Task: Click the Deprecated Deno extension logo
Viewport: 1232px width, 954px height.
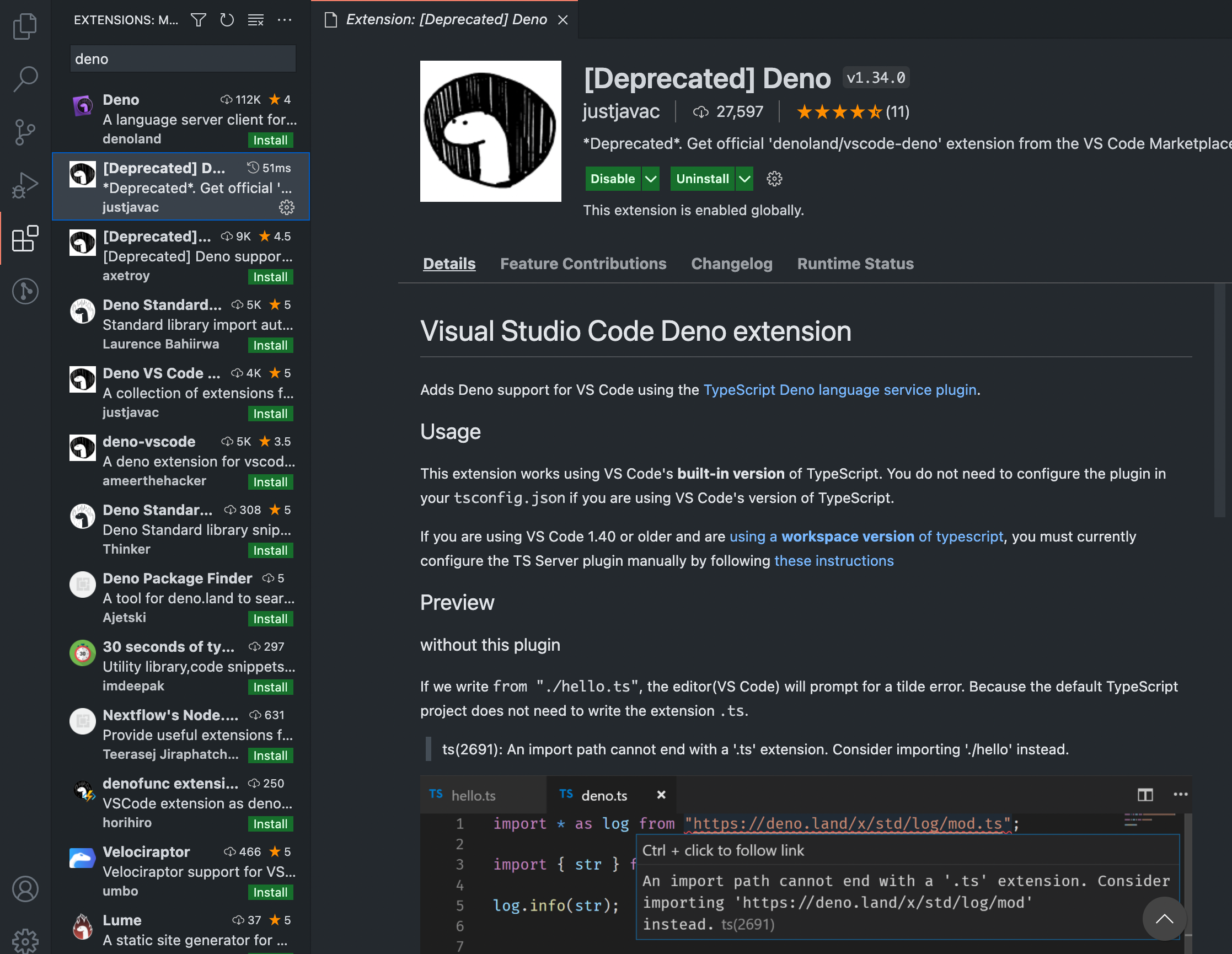Action: click(x=490, y=131)
